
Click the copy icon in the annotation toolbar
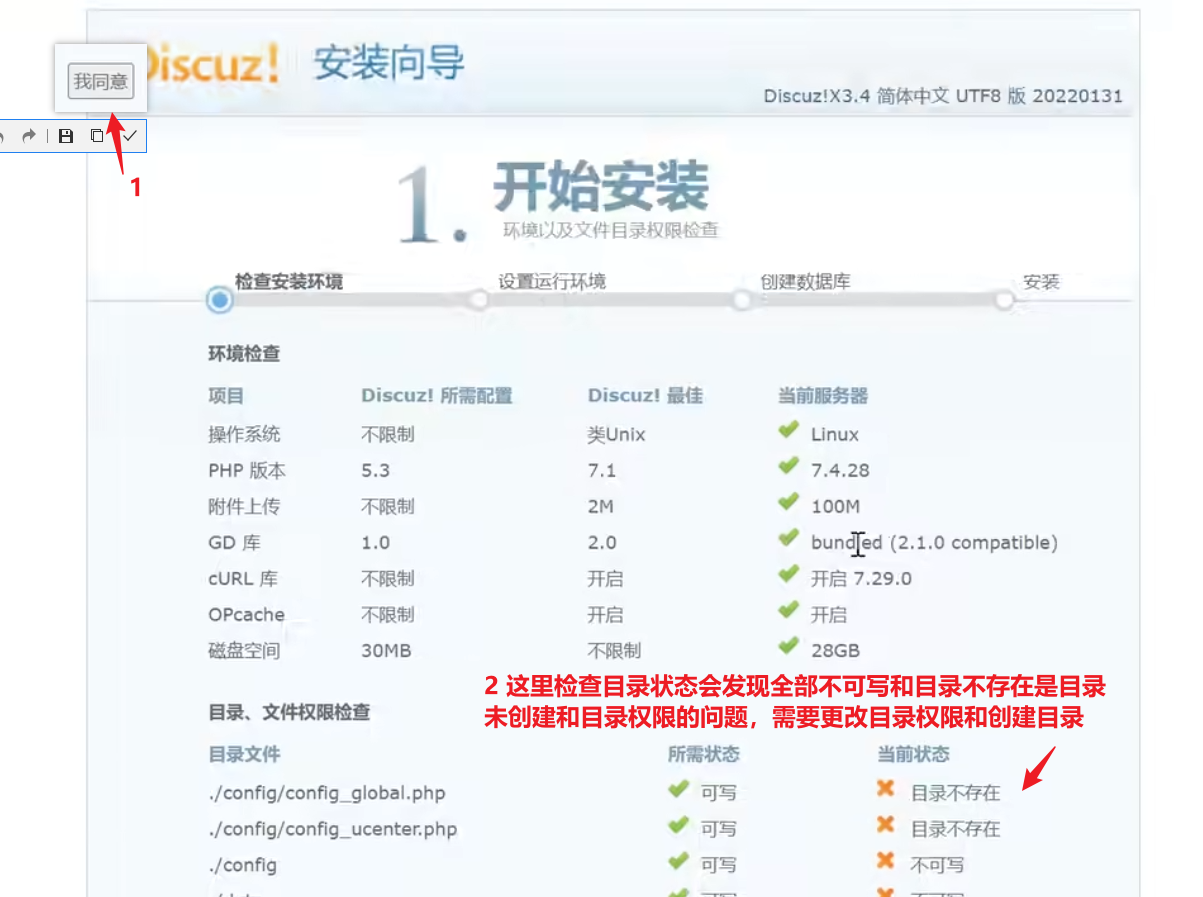point(97,136)
